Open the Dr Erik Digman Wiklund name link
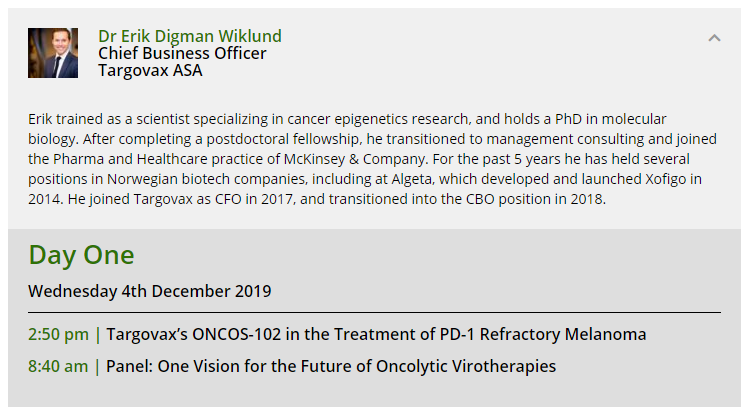 (x=190, y=36)
